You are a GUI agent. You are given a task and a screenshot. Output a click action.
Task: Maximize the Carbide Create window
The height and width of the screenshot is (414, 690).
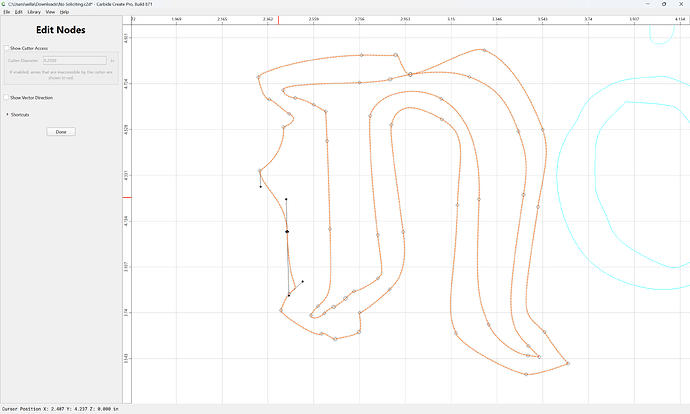(x=664, y=4)
